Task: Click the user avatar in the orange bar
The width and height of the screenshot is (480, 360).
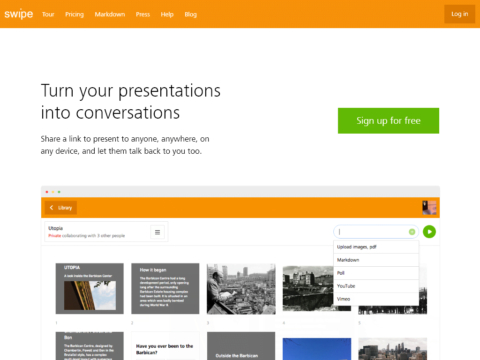Action: (x=429, y=208)
